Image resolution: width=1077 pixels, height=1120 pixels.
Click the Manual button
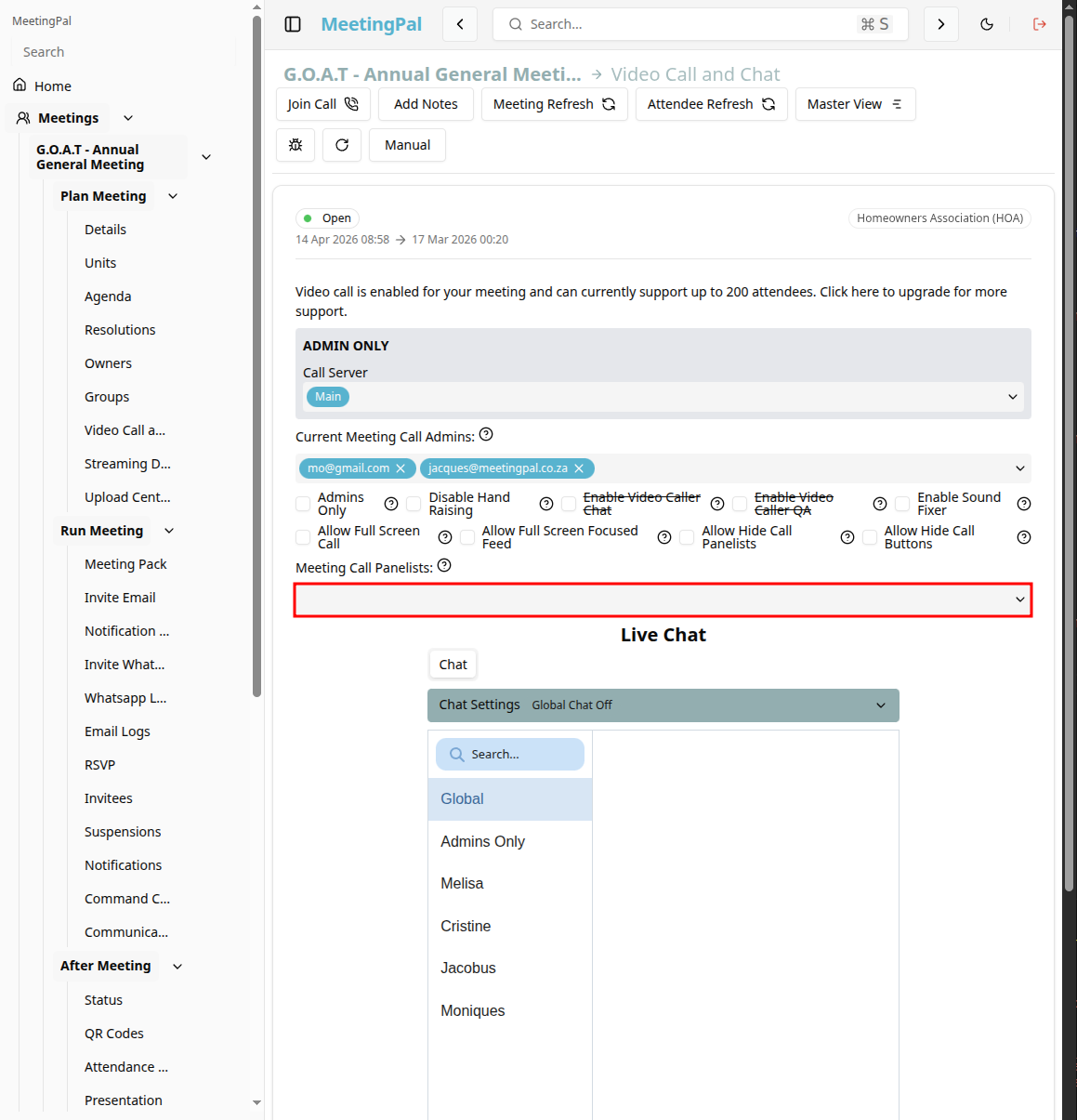[407, 145]
